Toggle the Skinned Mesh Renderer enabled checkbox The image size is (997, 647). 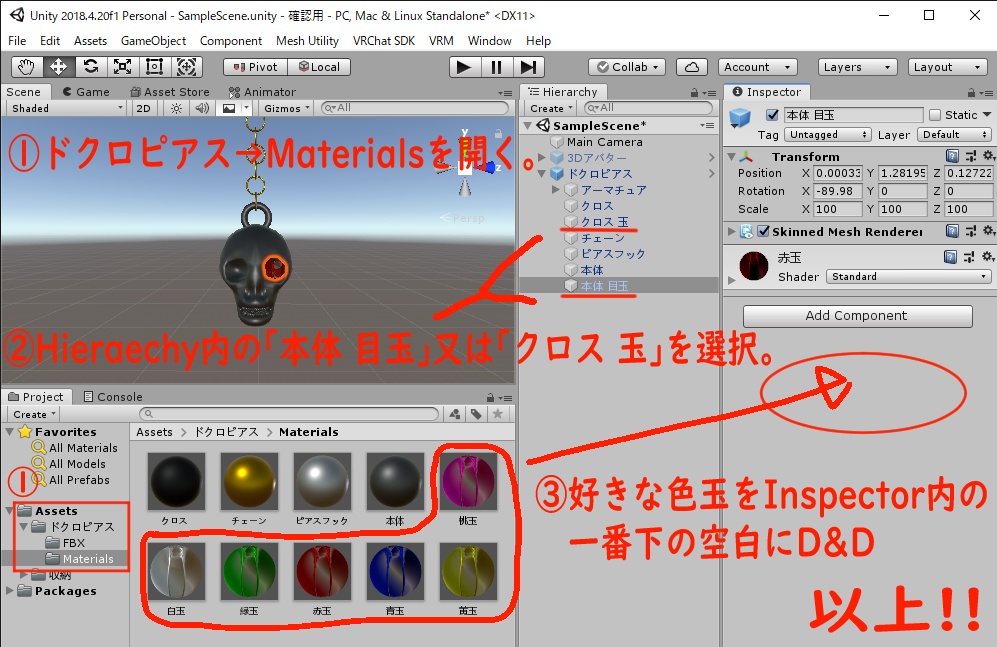(x=763, y=232)
